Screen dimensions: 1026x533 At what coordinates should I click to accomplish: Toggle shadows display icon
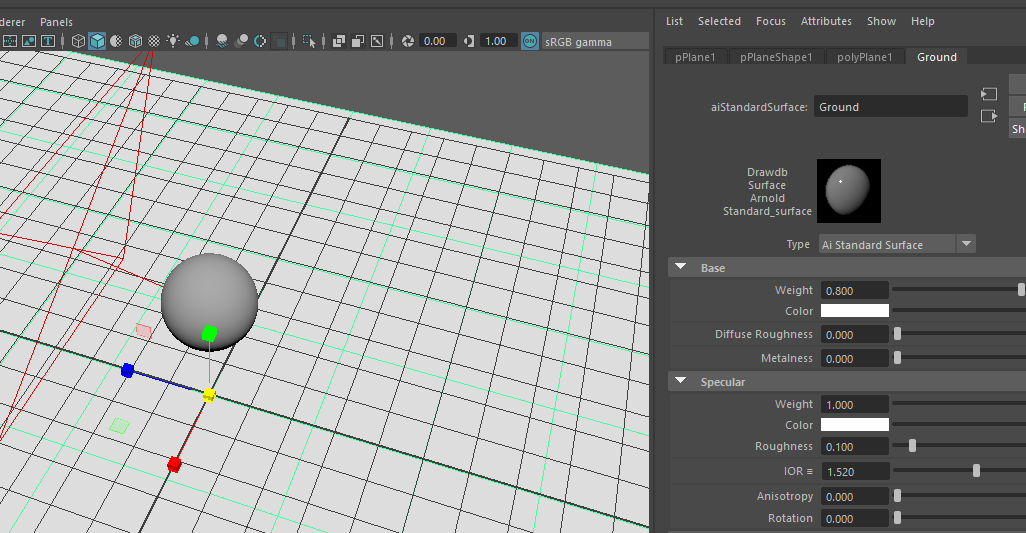192,41
